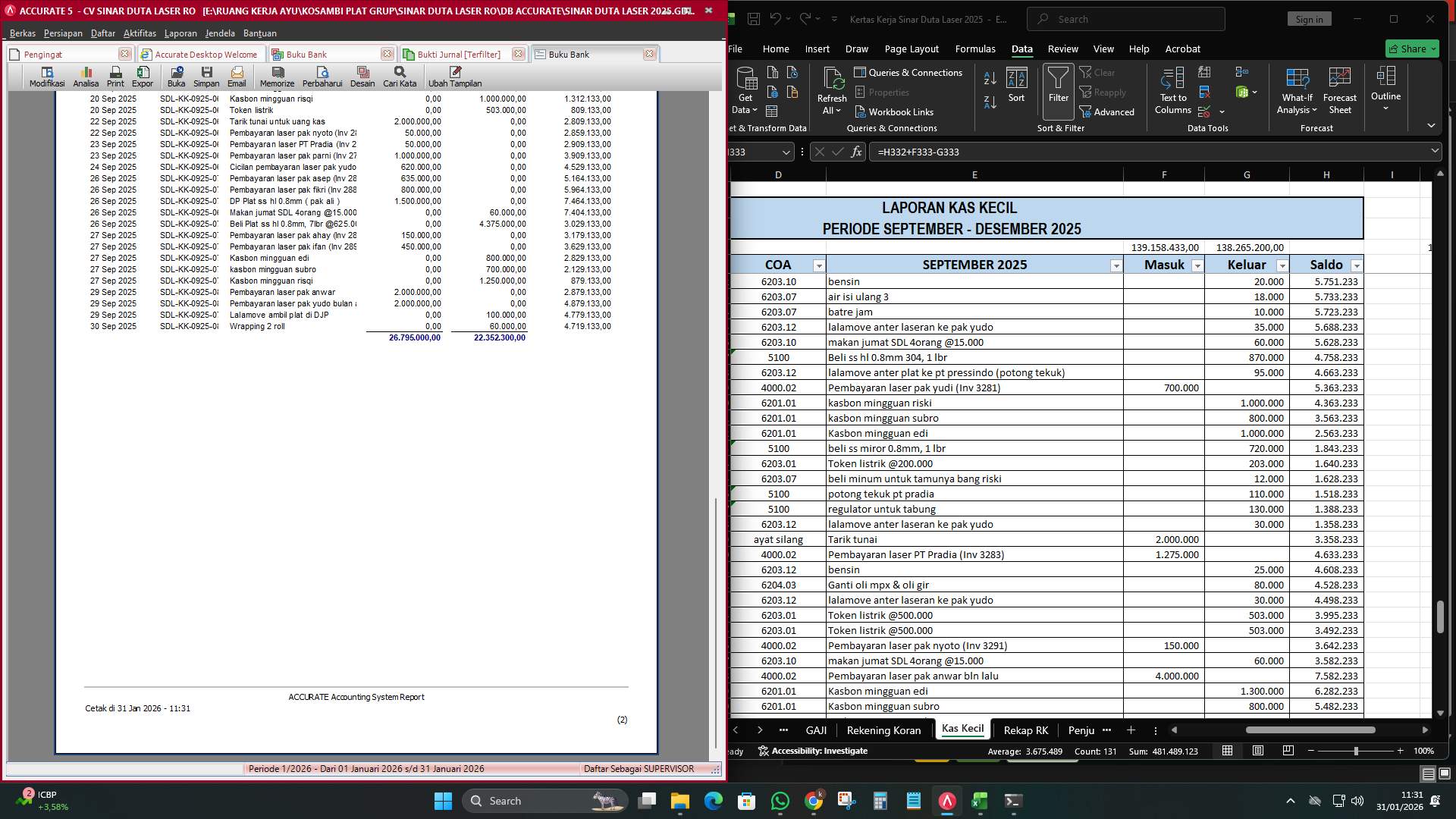The width and height of the screenshot is (1456, 819).
Task: Click the Expor icon in Accurate toolbar
Action: click(143, 76)
